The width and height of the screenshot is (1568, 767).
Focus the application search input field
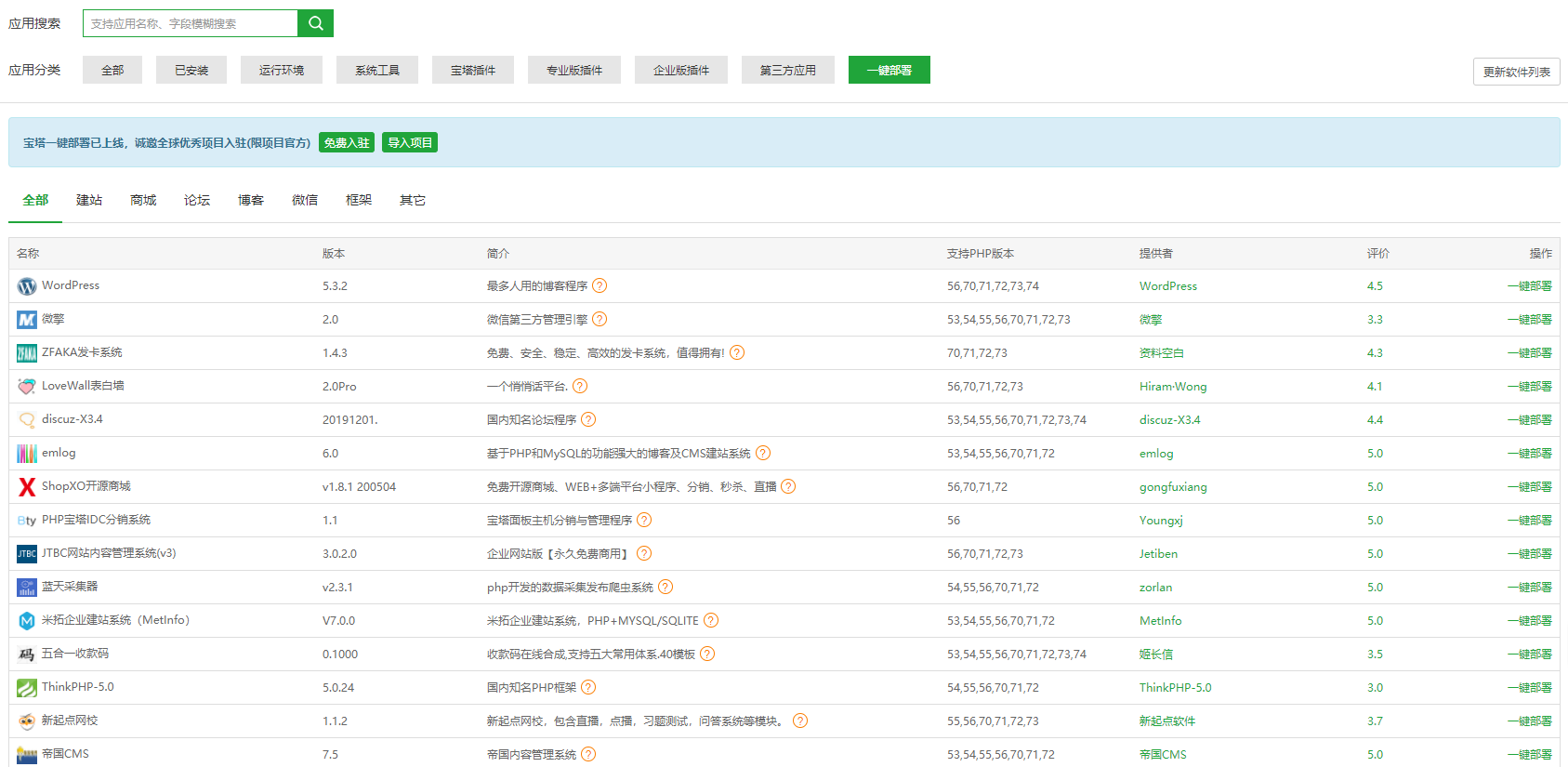pos(191,23)
